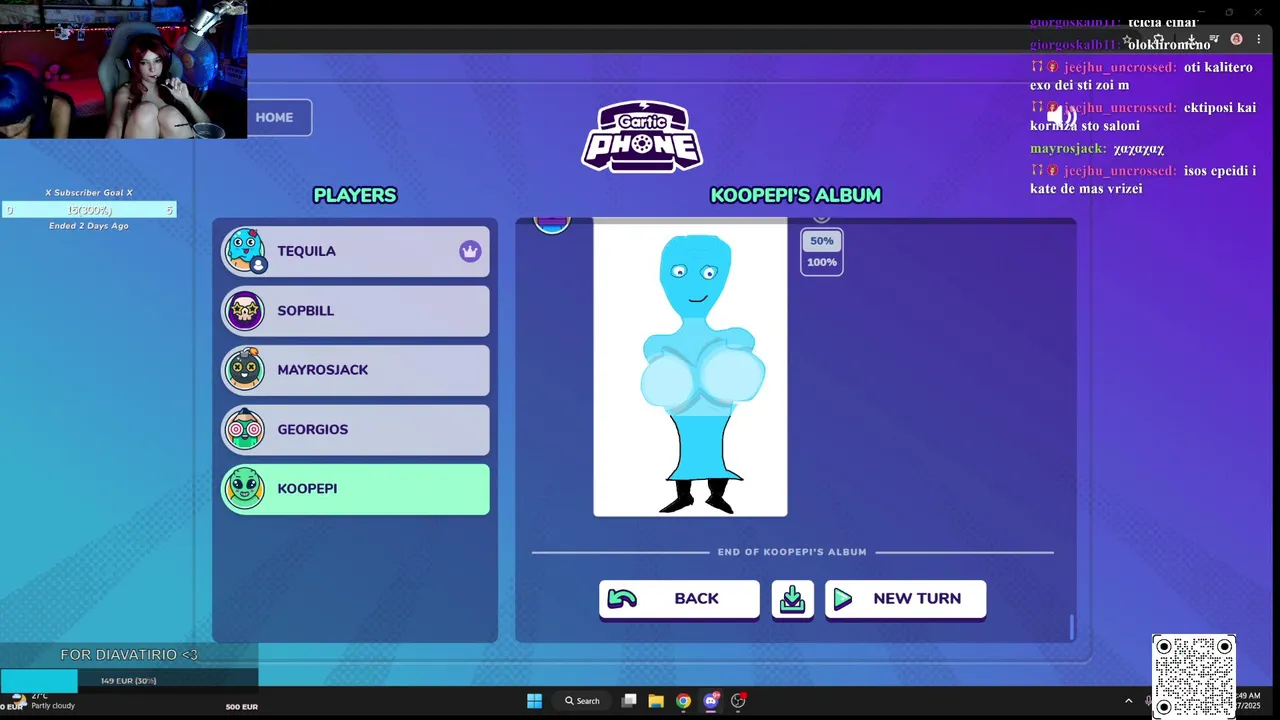Image resolution: width=1280 pixels, height=720 pixels.
Task: Open GEORGIOS's album
Action: 355,429
